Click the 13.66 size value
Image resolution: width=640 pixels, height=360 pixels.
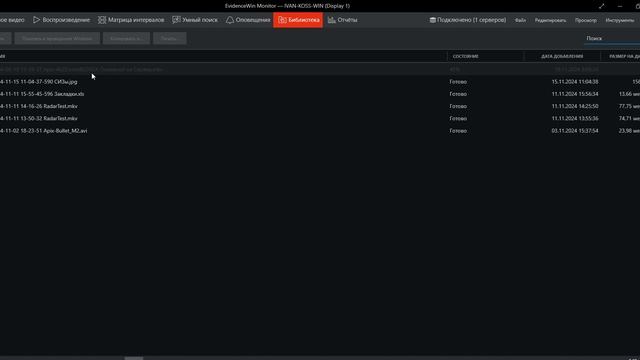[629, 94]
